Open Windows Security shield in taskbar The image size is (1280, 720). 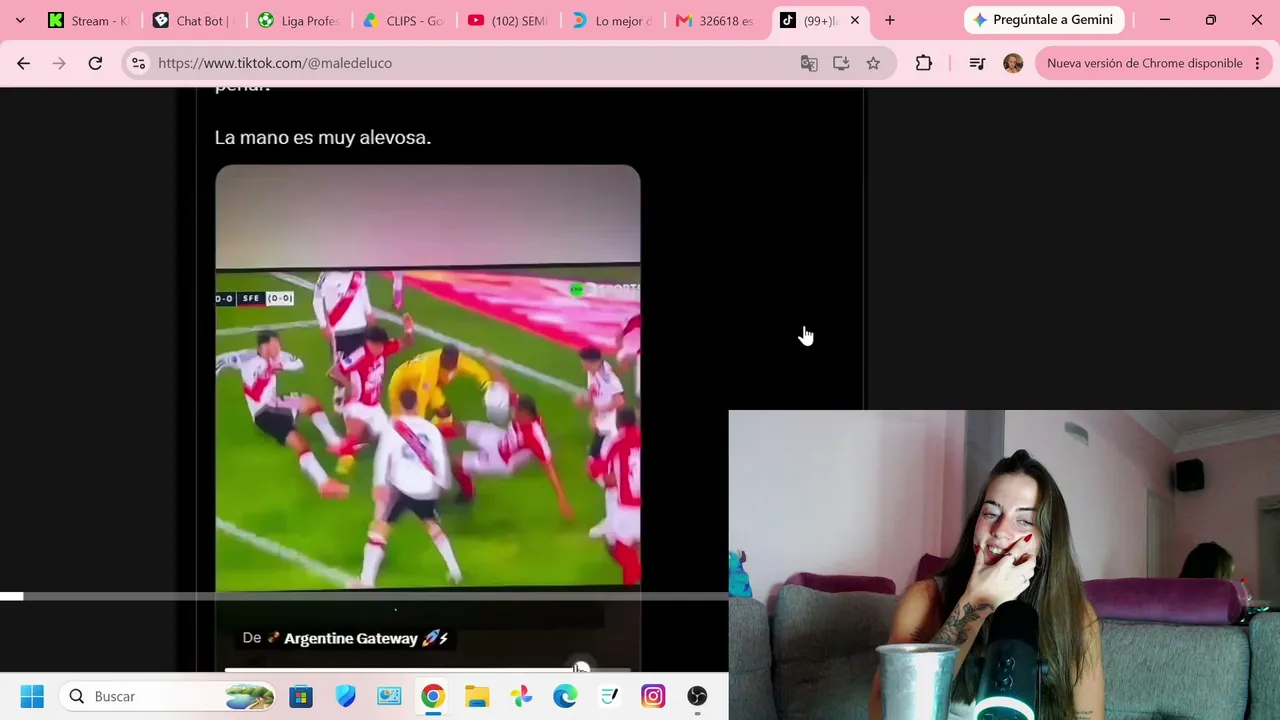345,696
